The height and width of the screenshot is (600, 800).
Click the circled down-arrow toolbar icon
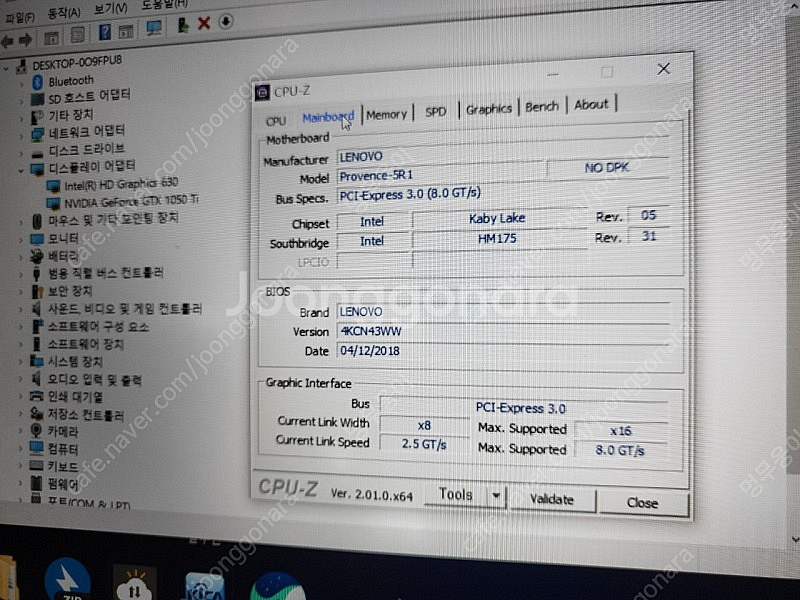[226, 21]
